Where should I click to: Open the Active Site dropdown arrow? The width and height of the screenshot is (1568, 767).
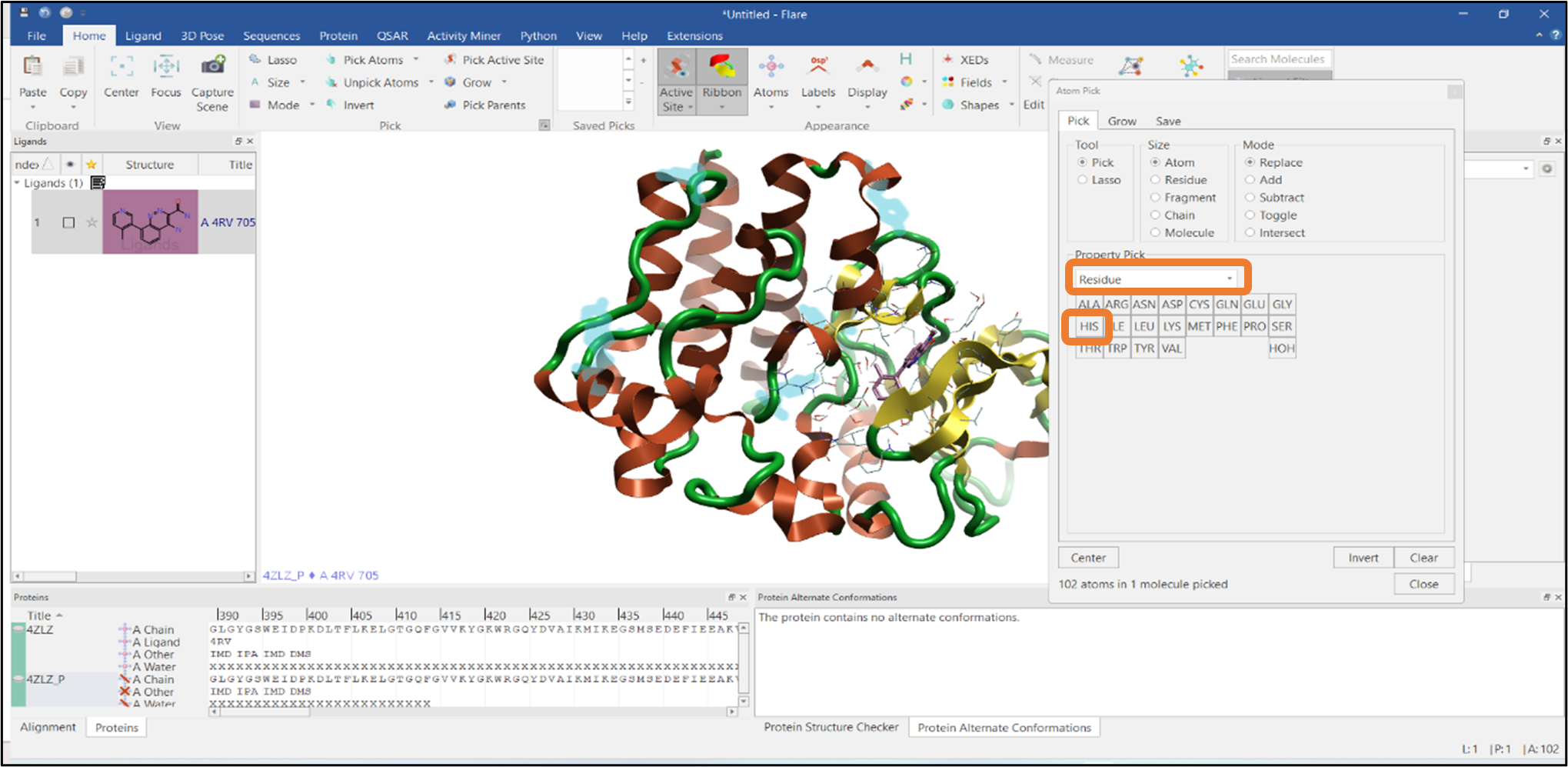(x=691, y=107)
